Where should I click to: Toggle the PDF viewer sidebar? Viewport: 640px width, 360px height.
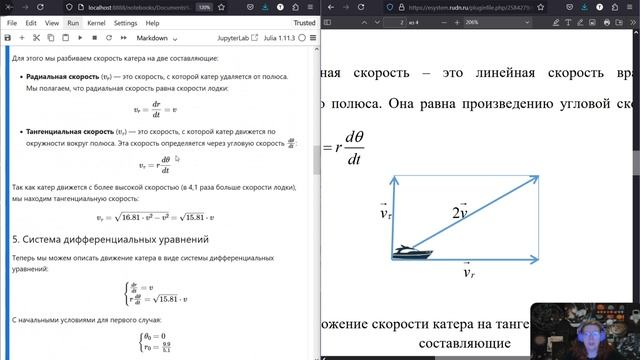[x=328, y=22]
